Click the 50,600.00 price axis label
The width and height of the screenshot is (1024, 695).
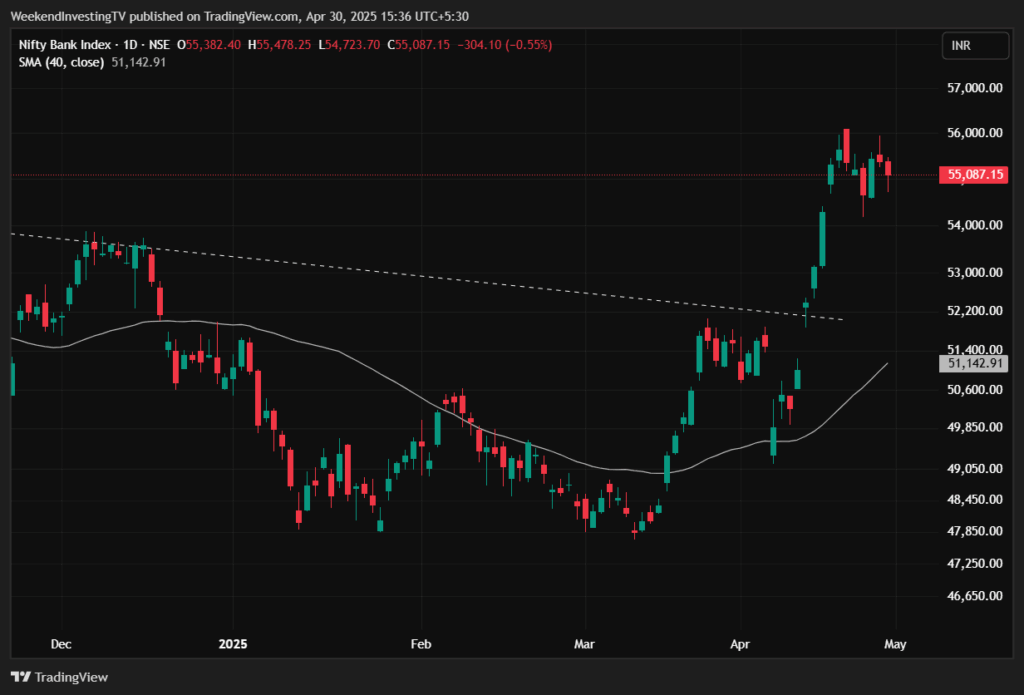pos(975,389)
